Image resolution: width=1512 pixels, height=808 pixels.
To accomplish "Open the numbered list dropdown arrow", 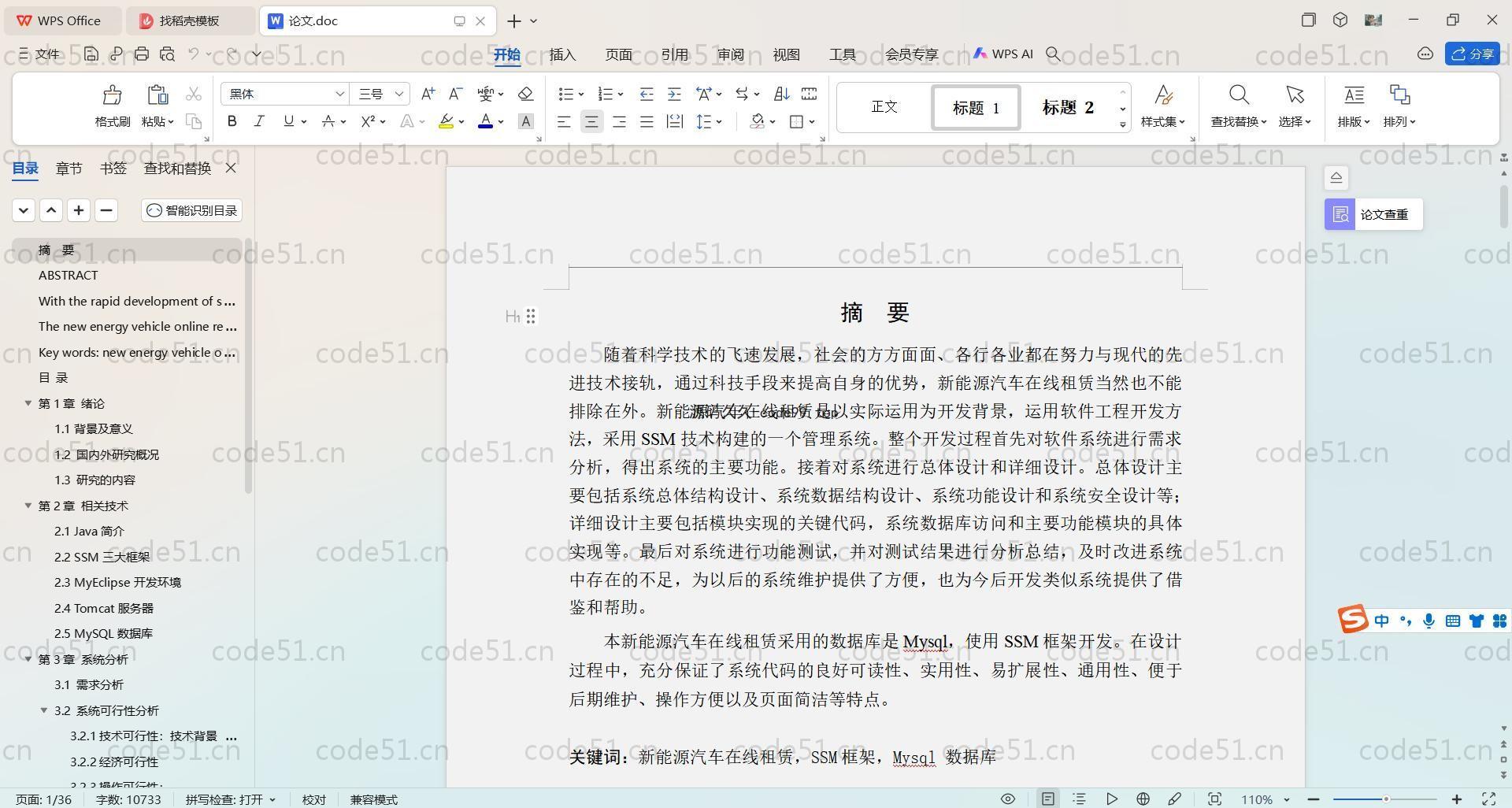I will (621, 95).
